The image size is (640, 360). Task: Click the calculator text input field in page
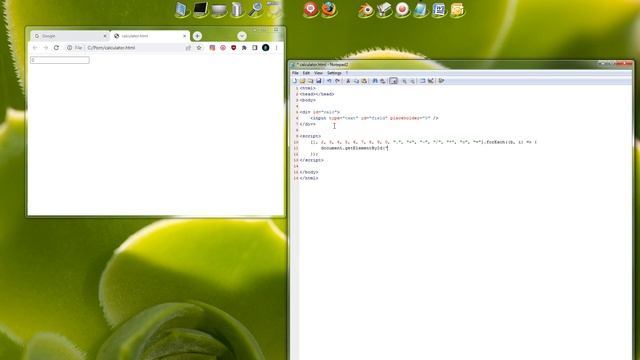[x=60, y=60]
